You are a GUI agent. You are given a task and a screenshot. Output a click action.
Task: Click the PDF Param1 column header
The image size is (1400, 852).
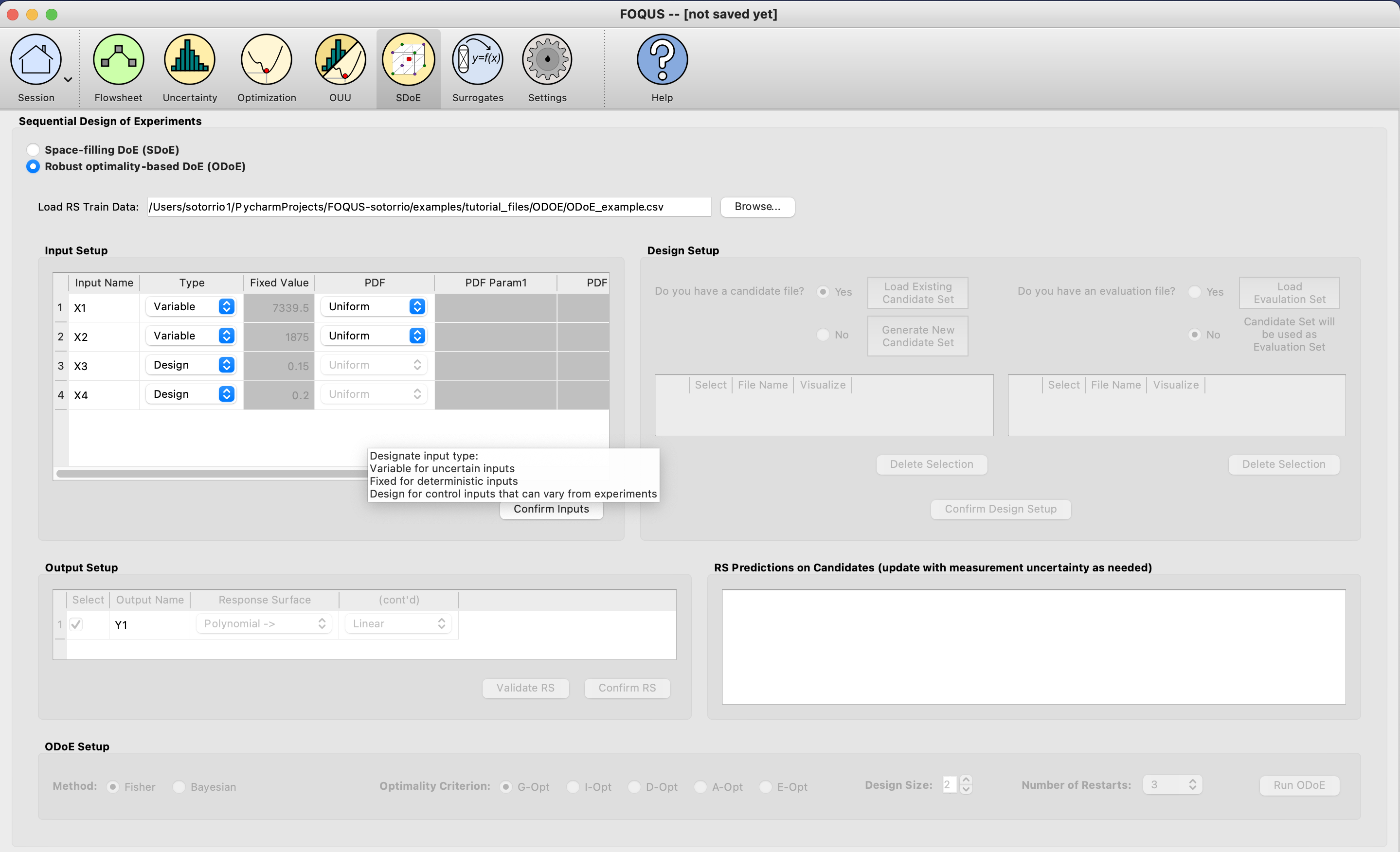coord(496,283)
